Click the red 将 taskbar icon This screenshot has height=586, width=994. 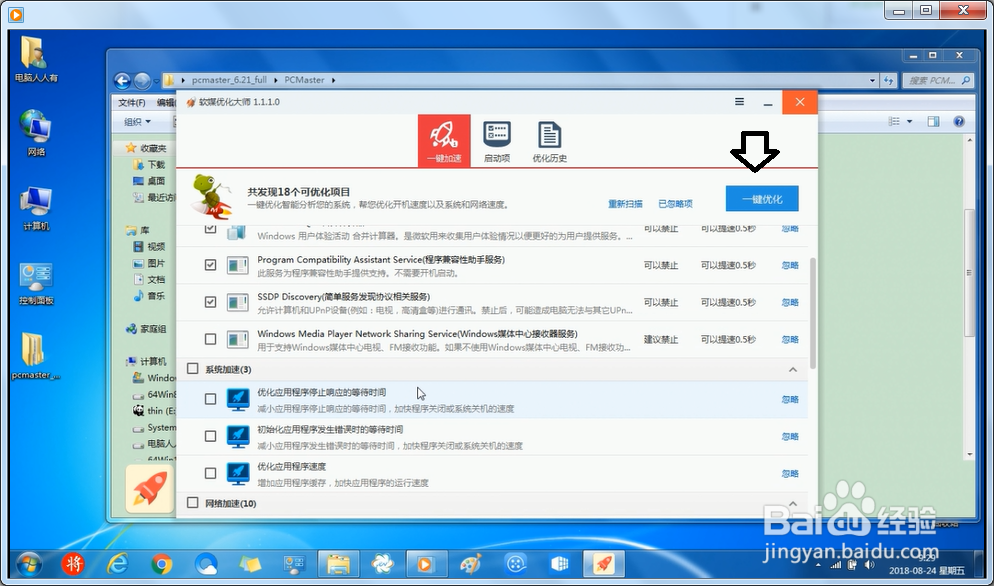click(73, 564)
